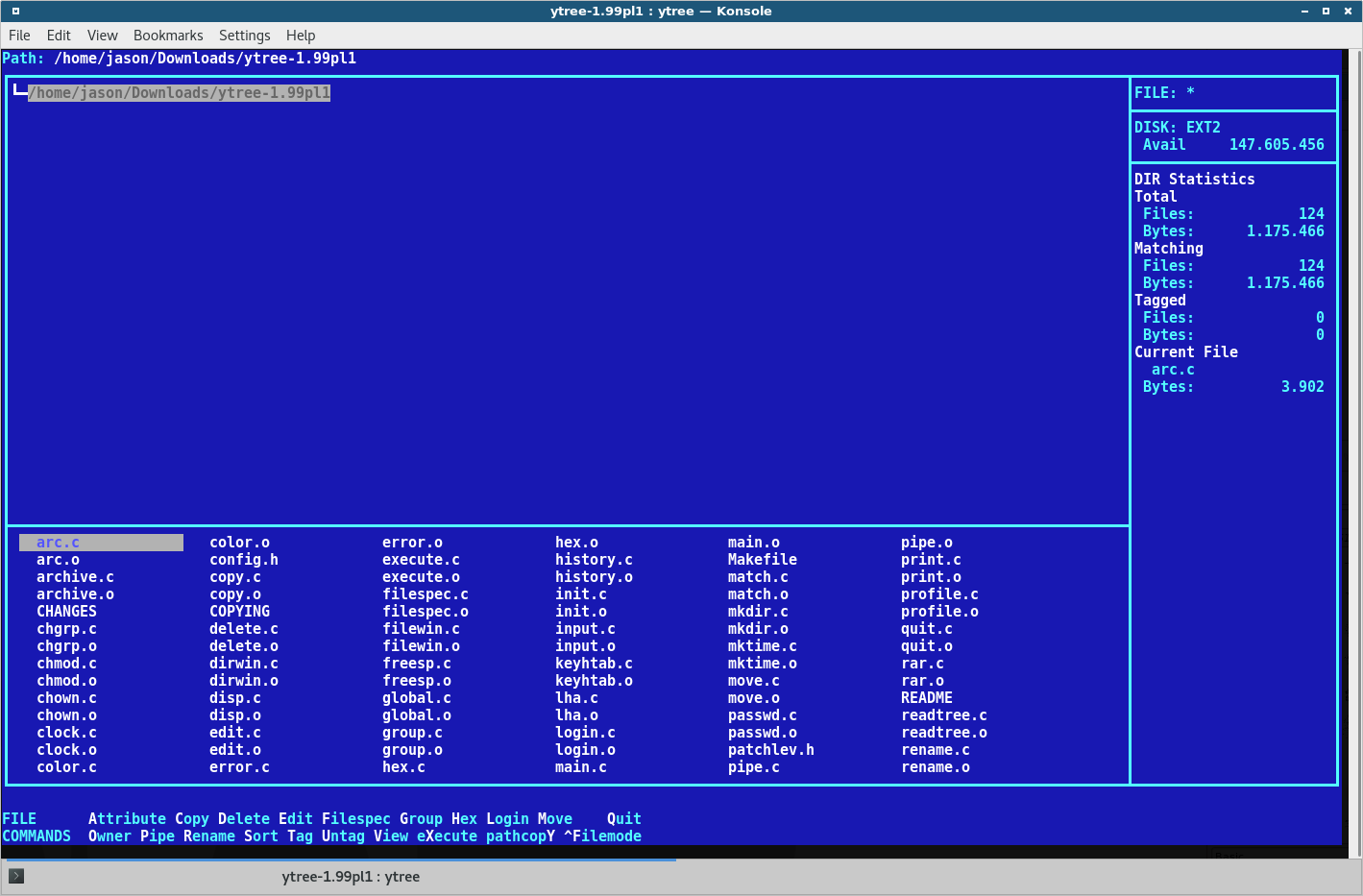Select the file README
This screenshot has width=1363, height=896.
tap(927, 698)
